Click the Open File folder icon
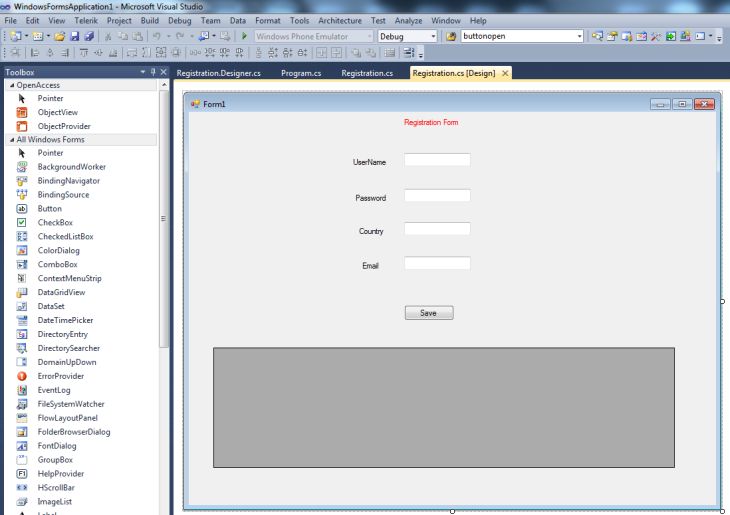Screen dimensions: 730x515 pyautogui.click(x=60, y=36)
